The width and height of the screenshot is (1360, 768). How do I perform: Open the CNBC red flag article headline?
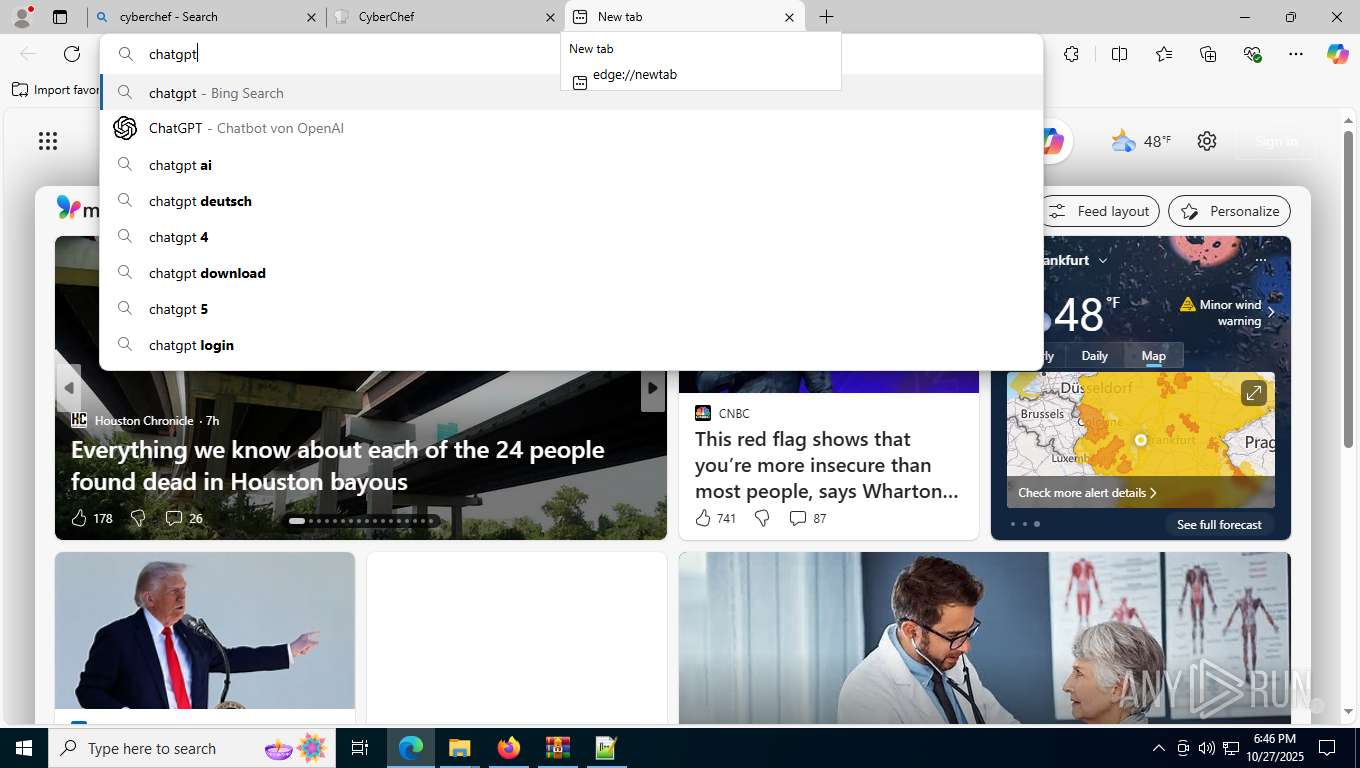(x=827, y=465)
